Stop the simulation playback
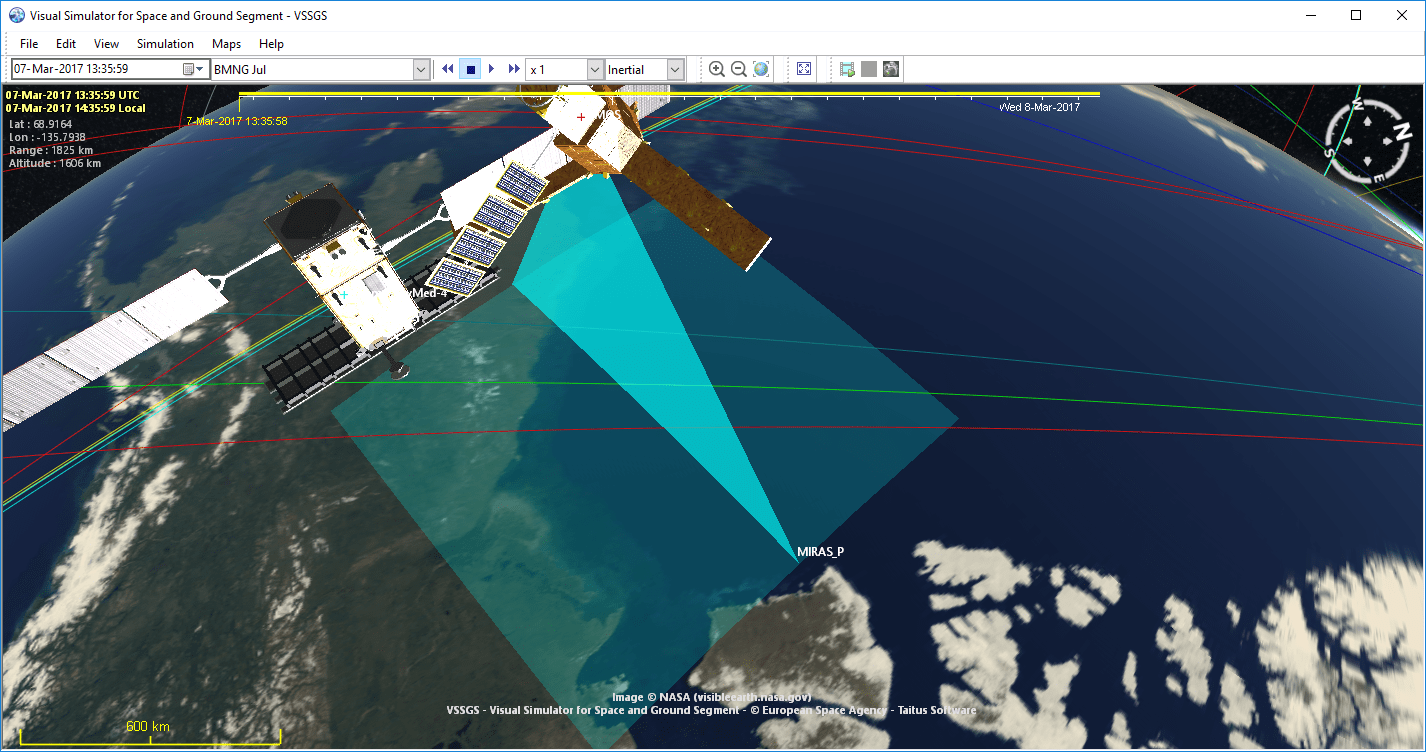The width and height of the screenshot is (1426, 752). 470,69
